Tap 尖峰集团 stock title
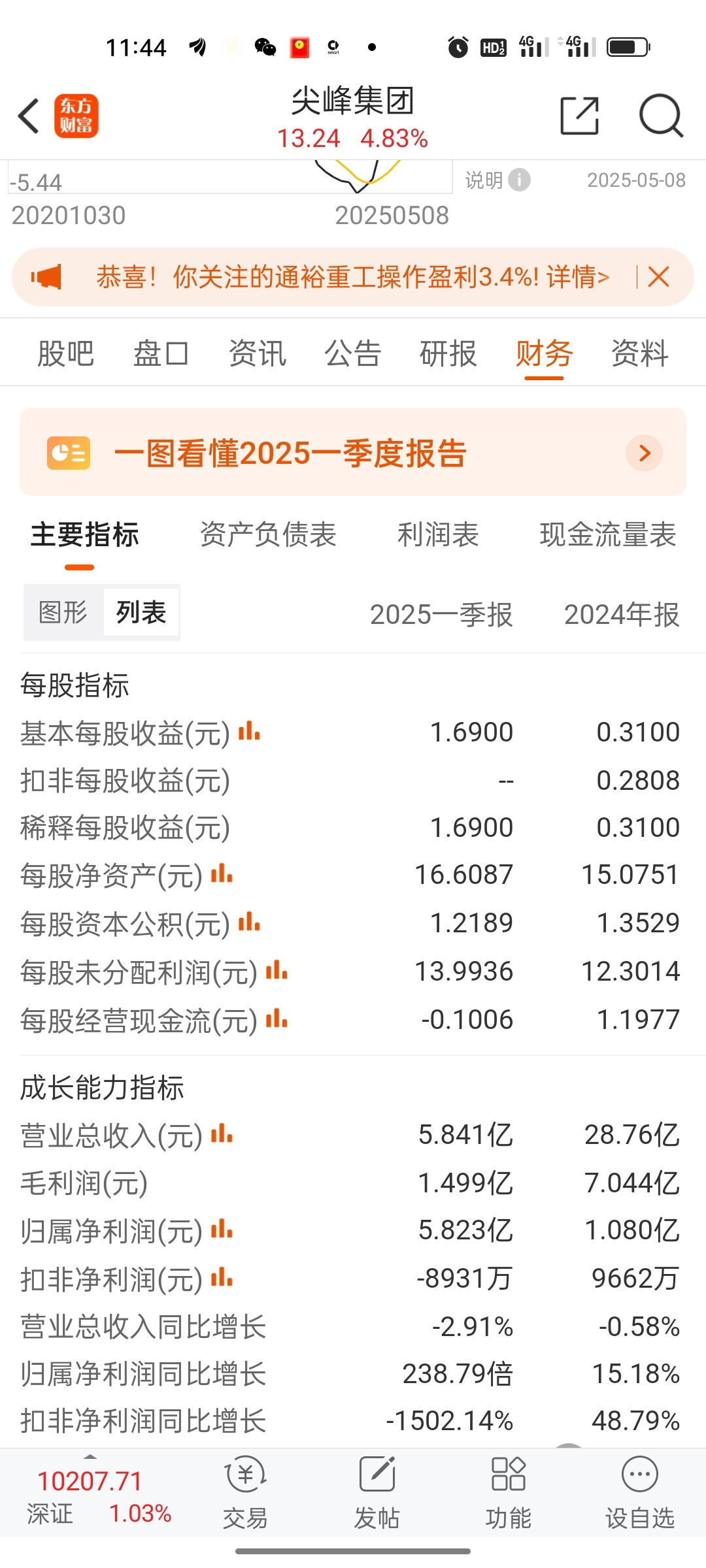This screenshot has width=706, height=1568. (352, 101)
